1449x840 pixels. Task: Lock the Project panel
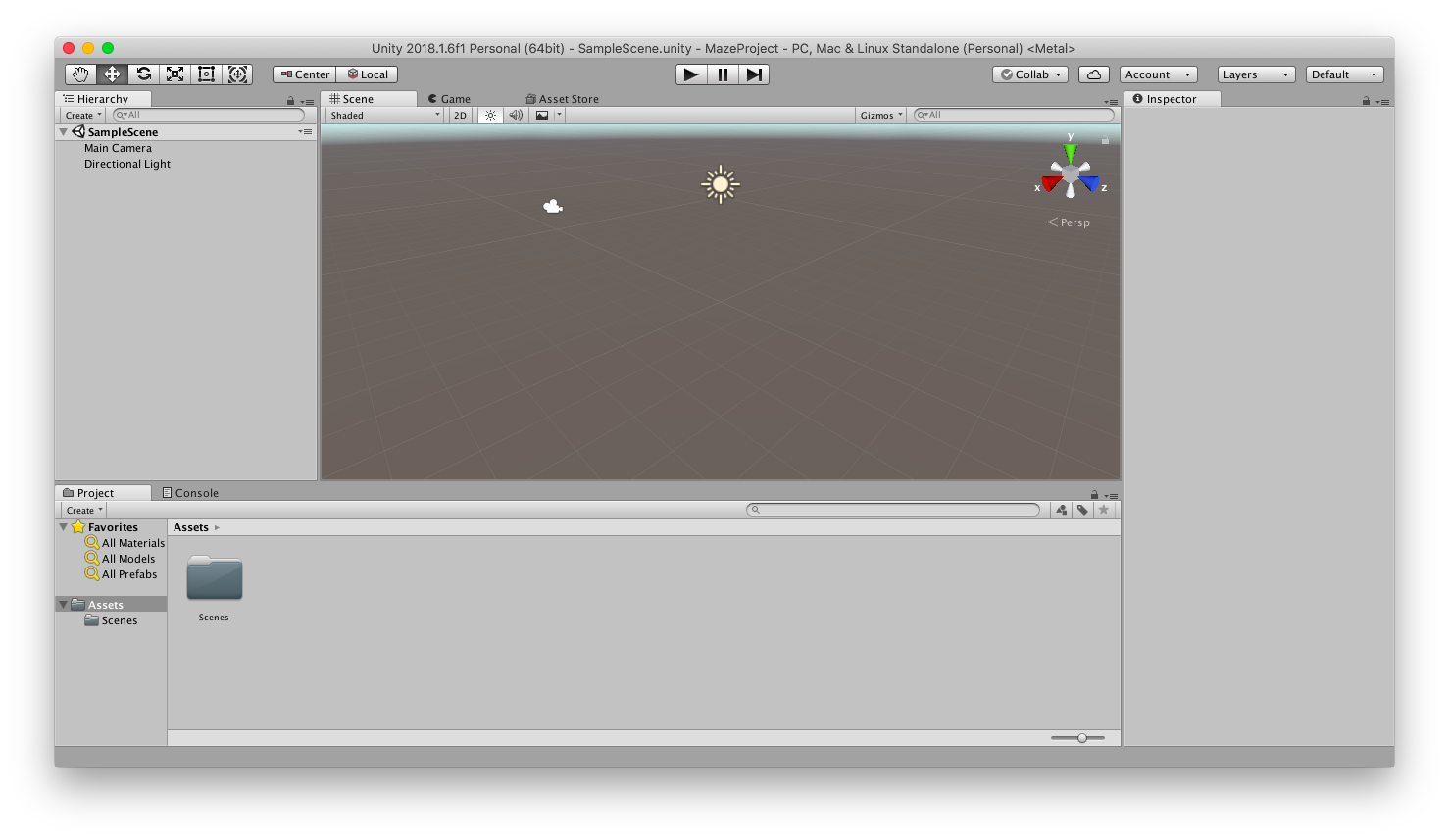pos(1094,495)
